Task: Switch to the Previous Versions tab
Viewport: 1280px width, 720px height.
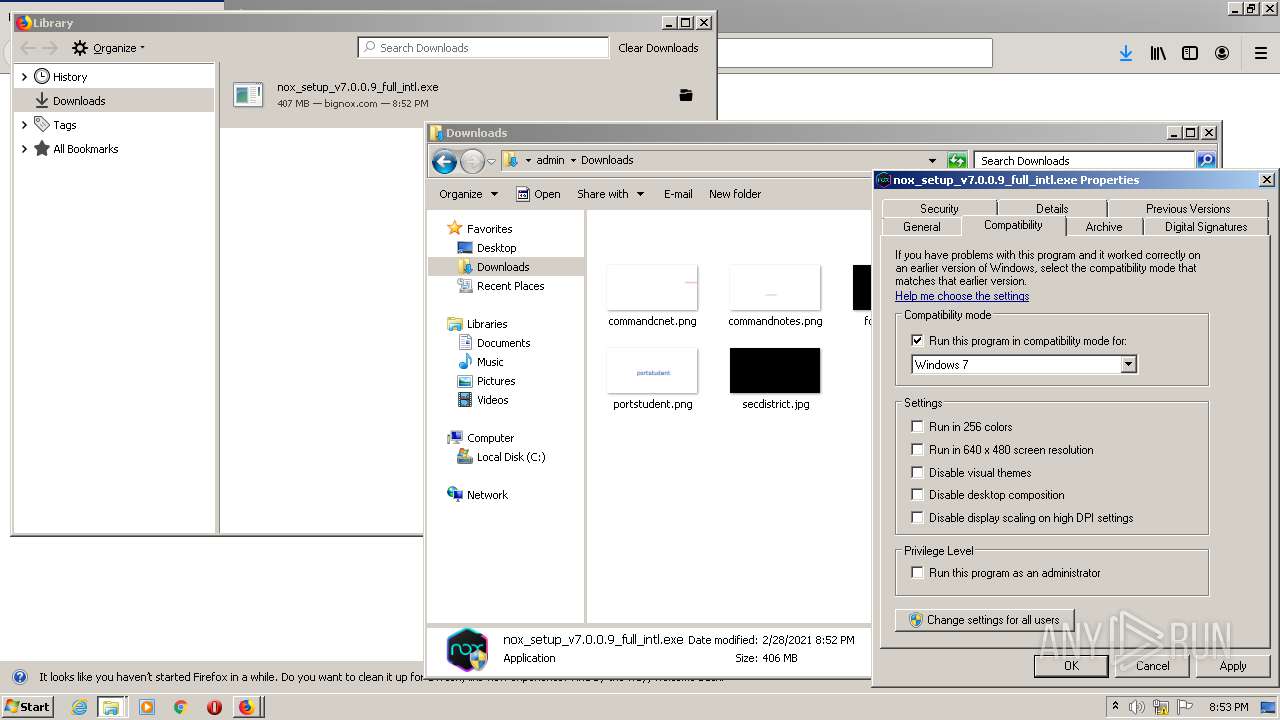Action: [1188, 209]
